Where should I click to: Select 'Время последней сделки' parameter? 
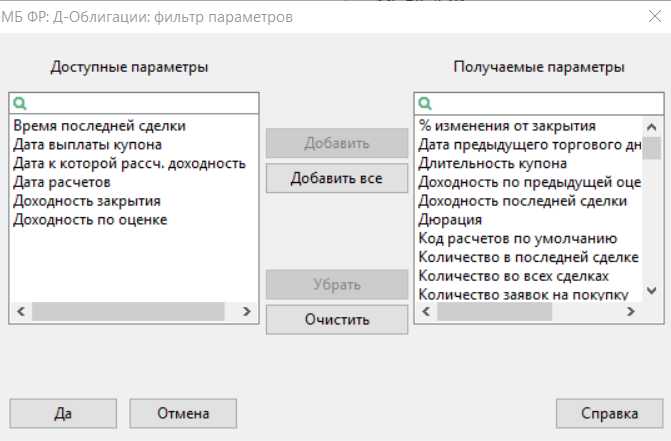click(99, 126)
